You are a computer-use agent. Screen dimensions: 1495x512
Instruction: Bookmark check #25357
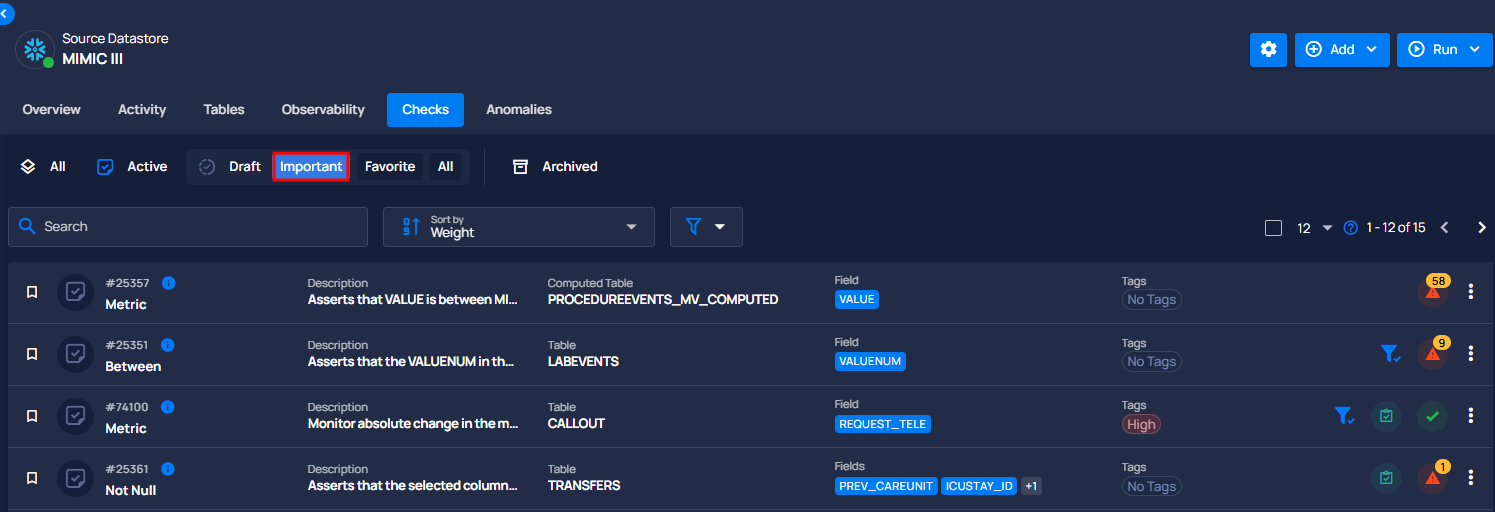click(x=32, y=292)
